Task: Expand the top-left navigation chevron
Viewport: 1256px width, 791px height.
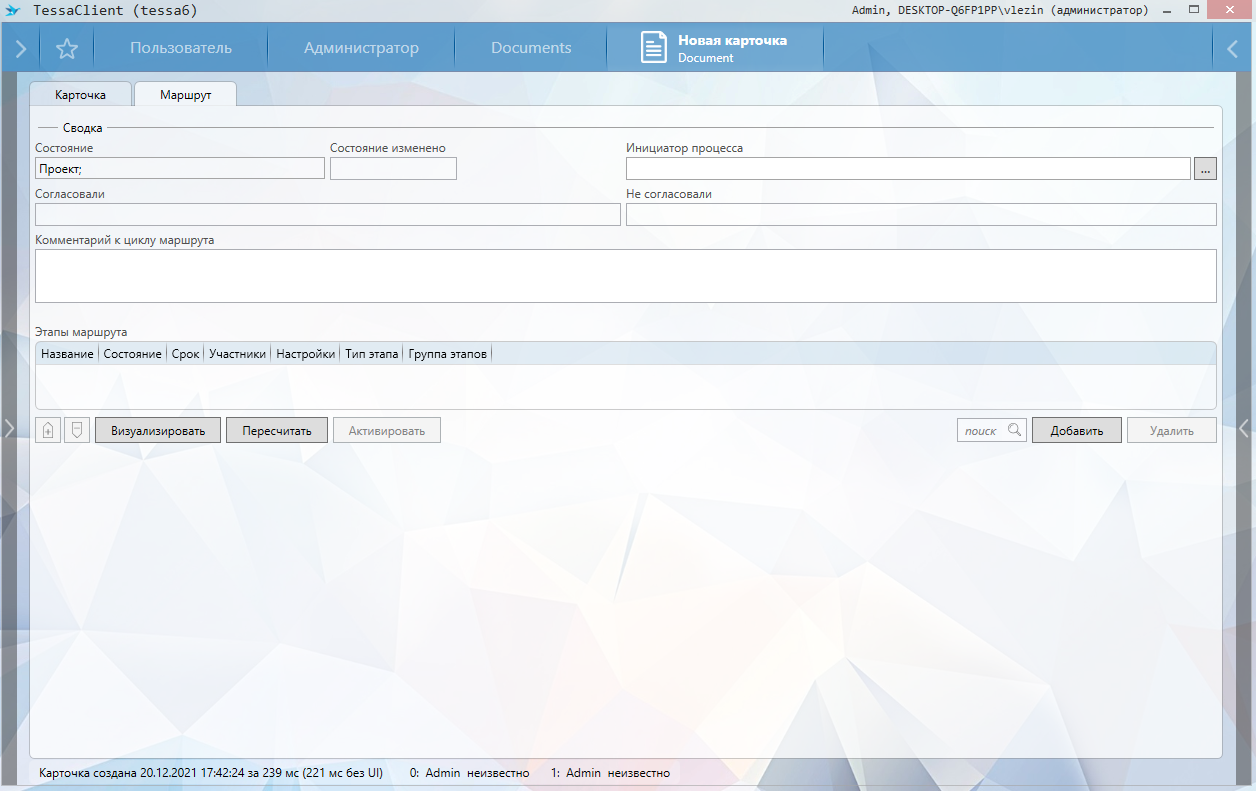Action: 21,48
